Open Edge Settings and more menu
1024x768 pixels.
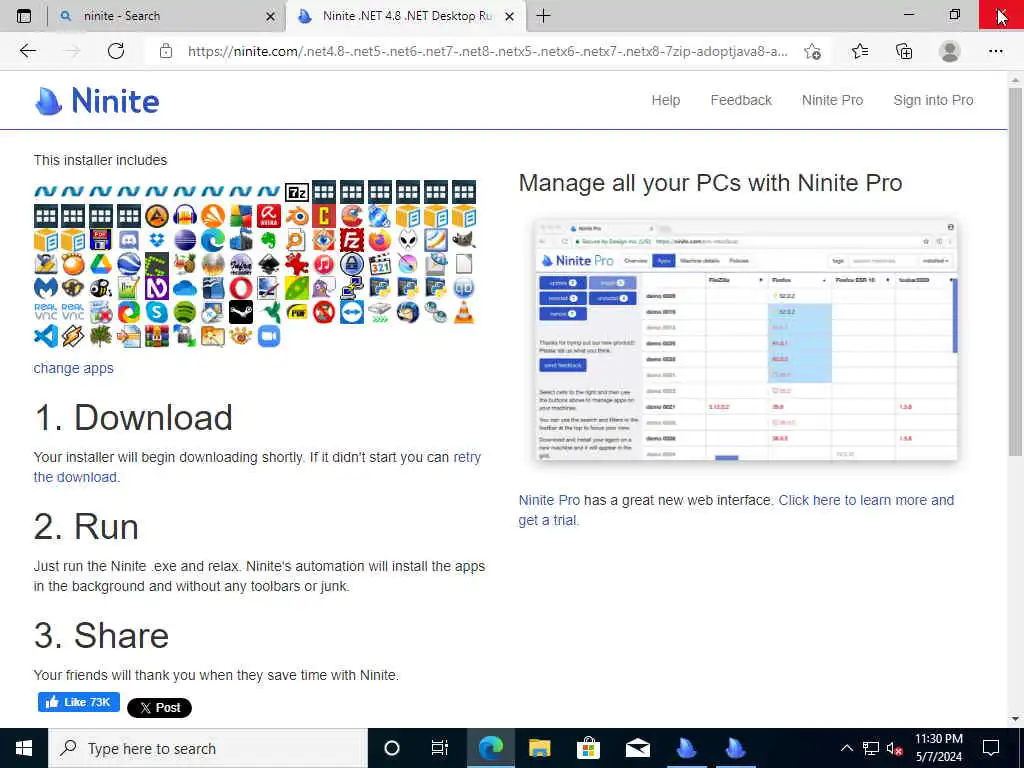coord(995,51)
